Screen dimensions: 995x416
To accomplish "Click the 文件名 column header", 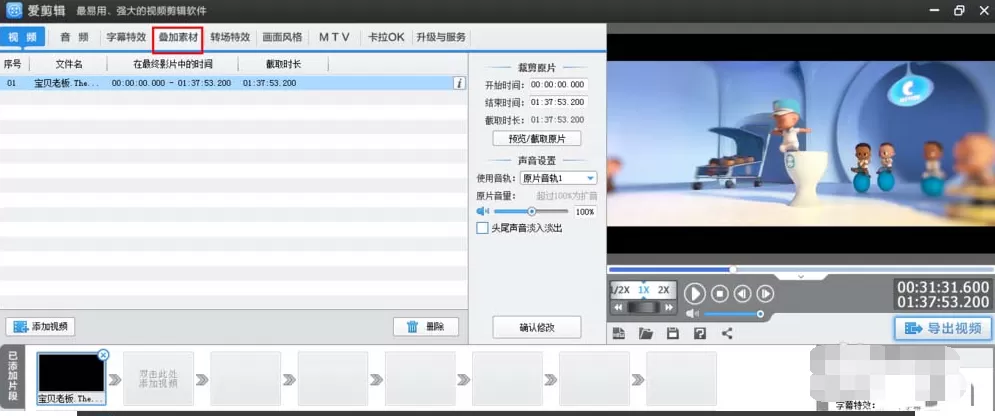I will coord(69,64).
